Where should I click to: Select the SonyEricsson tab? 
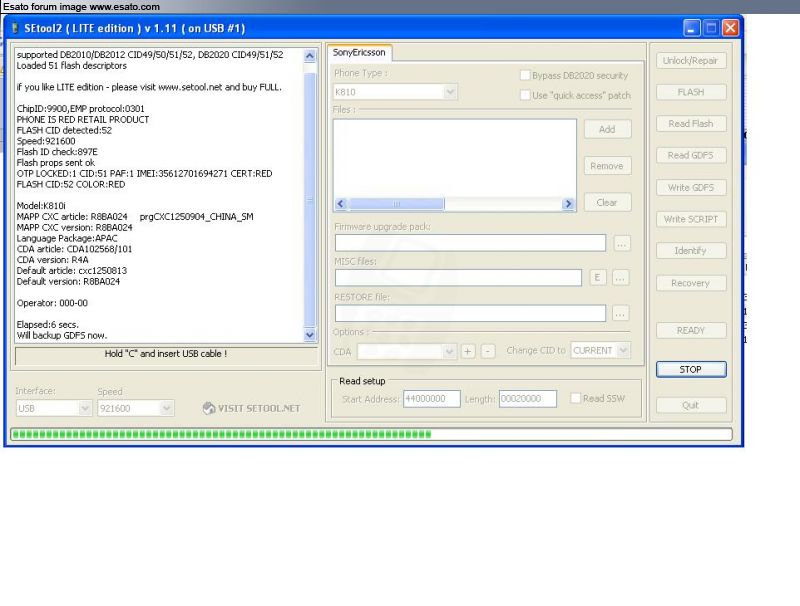pyautogui.click(x=359, y=53)
